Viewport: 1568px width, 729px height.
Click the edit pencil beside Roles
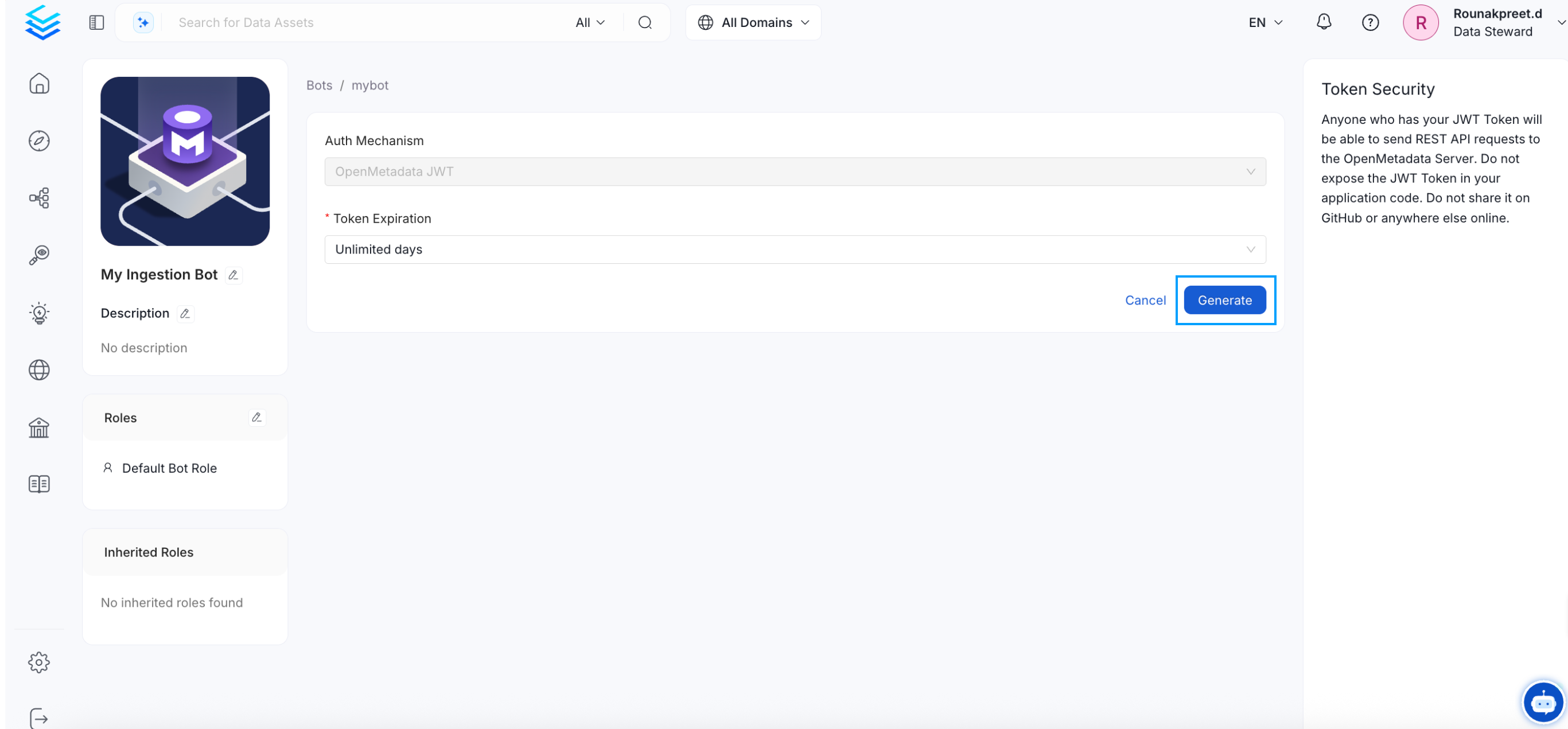[256, 418]
